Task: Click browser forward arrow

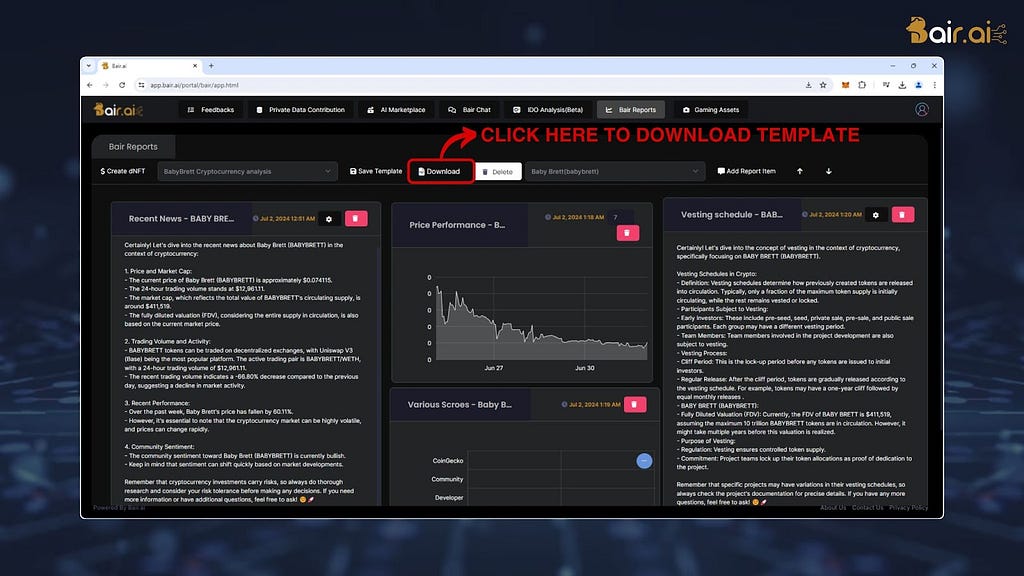Action: pyautogui.click(x=106, y=85)
